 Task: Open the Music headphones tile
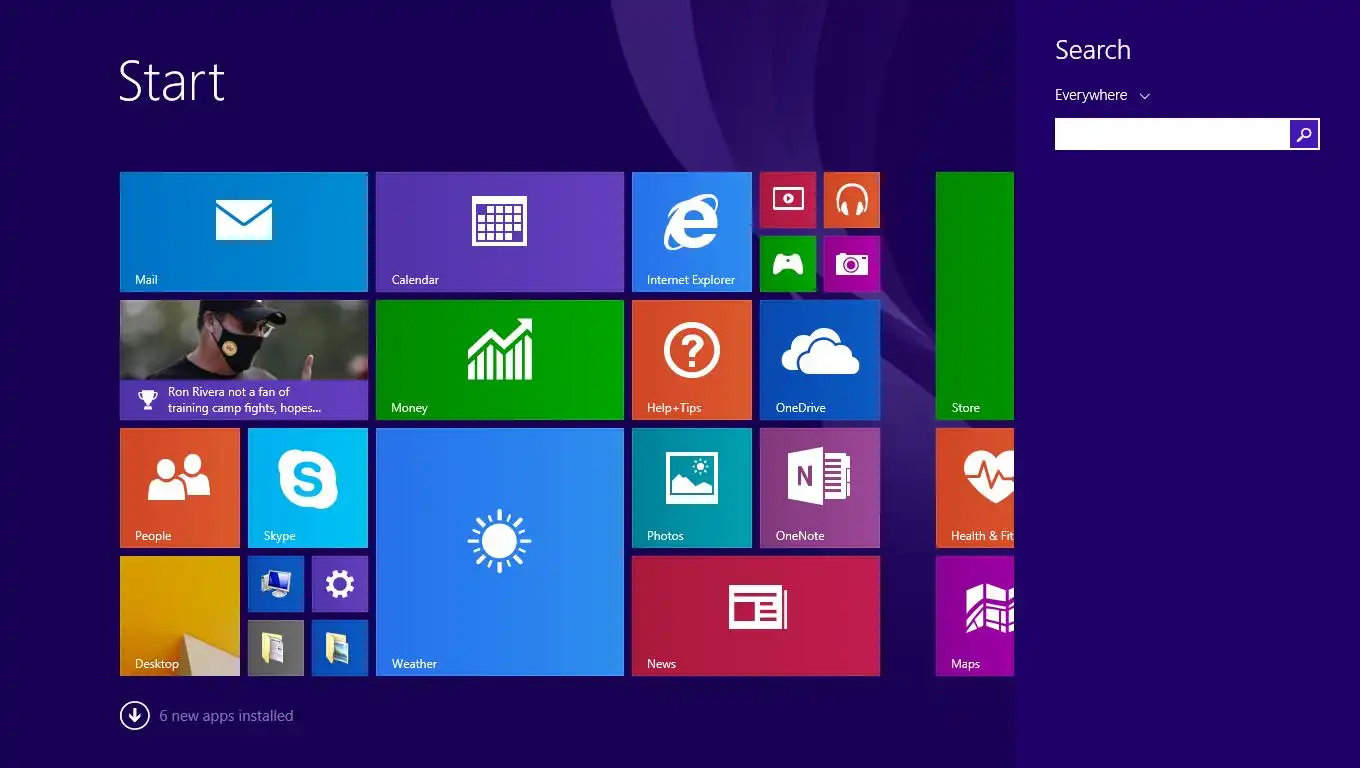click(852, 200)
